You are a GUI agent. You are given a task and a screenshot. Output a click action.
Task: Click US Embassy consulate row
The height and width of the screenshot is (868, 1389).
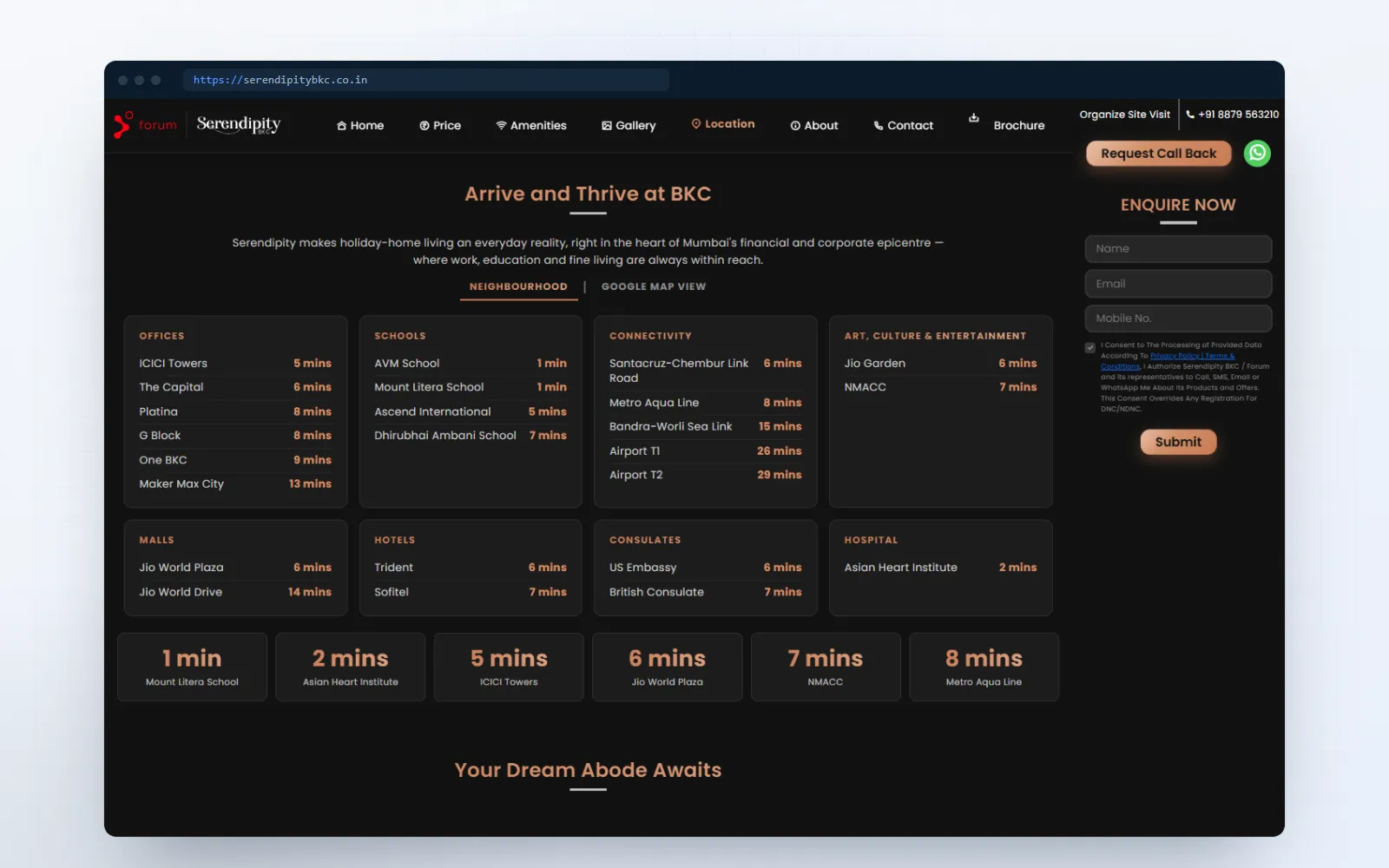(x=706, y=568)
